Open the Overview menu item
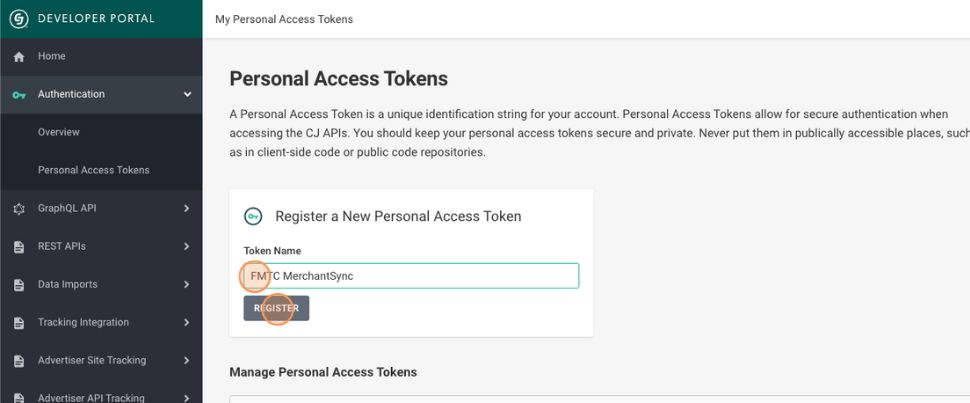Viewport: 970px width, 403px height. tap(59, 132)
